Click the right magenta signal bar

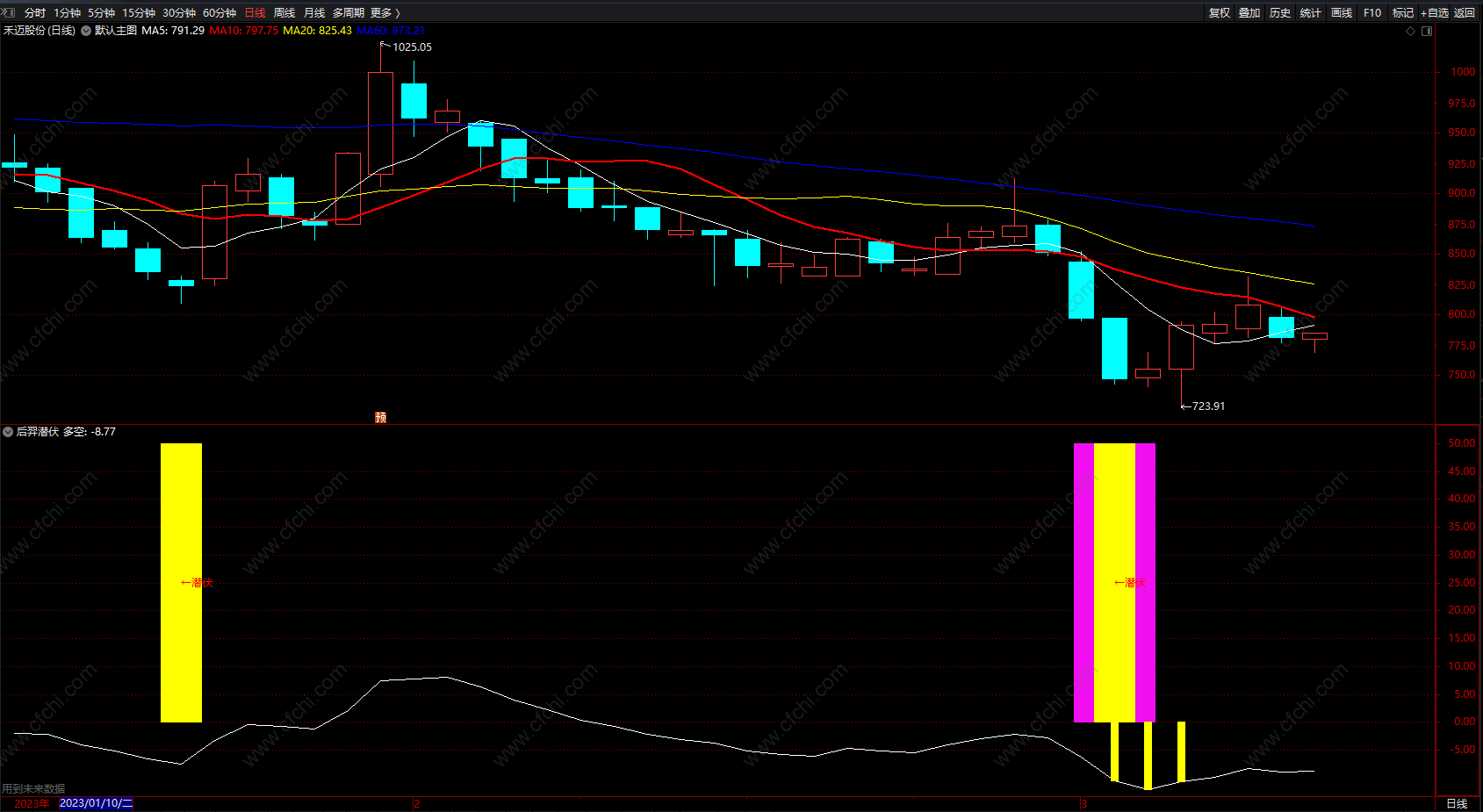point(1146,583)
